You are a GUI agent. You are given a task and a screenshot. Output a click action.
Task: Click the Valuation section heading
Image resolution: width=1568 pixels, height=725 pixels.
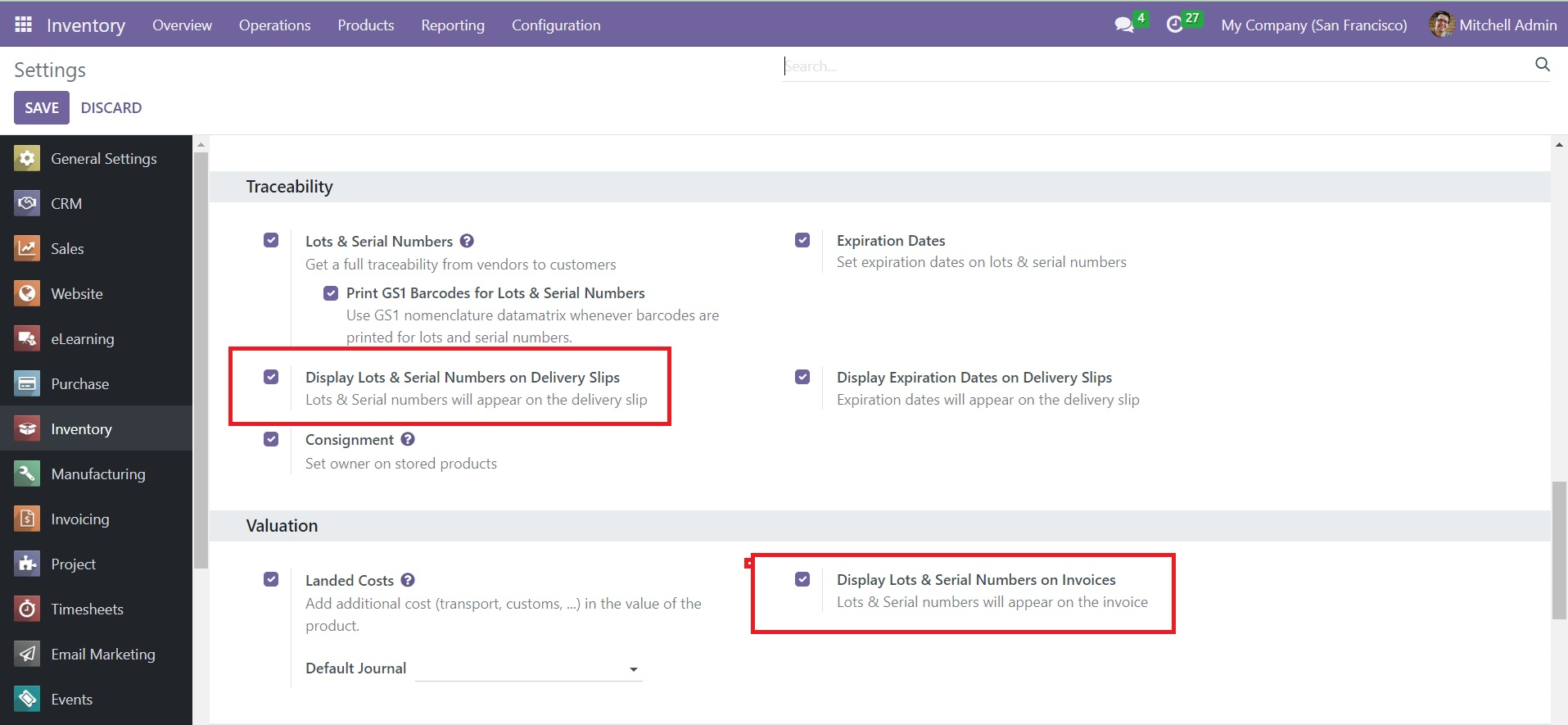282,526
